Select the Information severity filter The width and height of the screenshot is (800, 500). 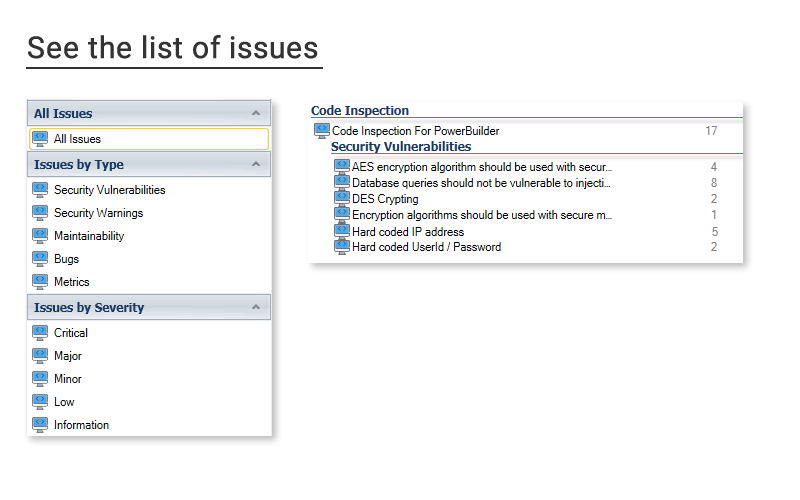tap(81, 424)
